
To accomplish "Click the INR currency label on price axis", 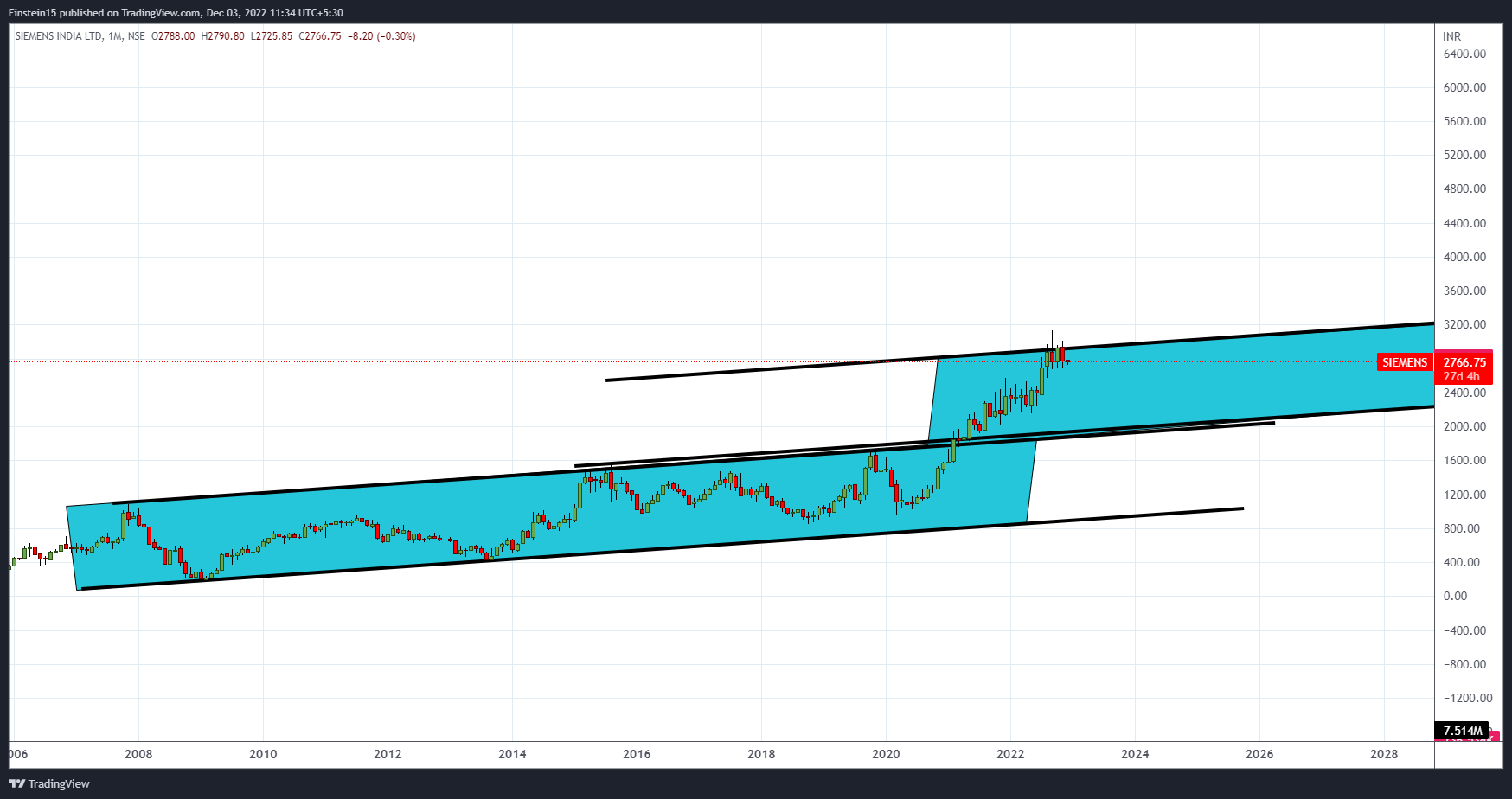I will point(1451,36).
